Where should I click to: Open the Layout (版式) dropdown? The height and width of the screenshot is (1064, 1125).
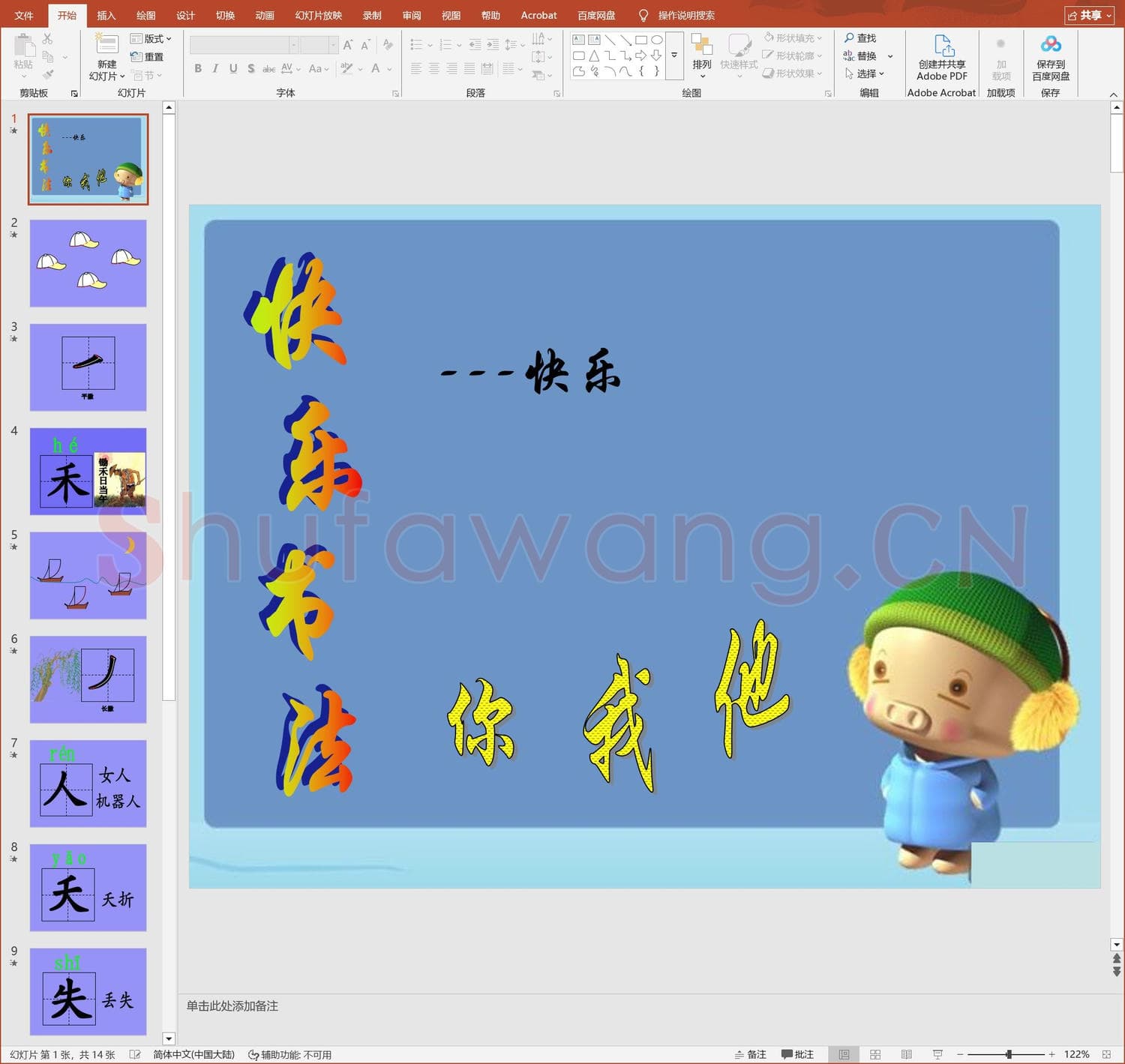pos(151,38)
